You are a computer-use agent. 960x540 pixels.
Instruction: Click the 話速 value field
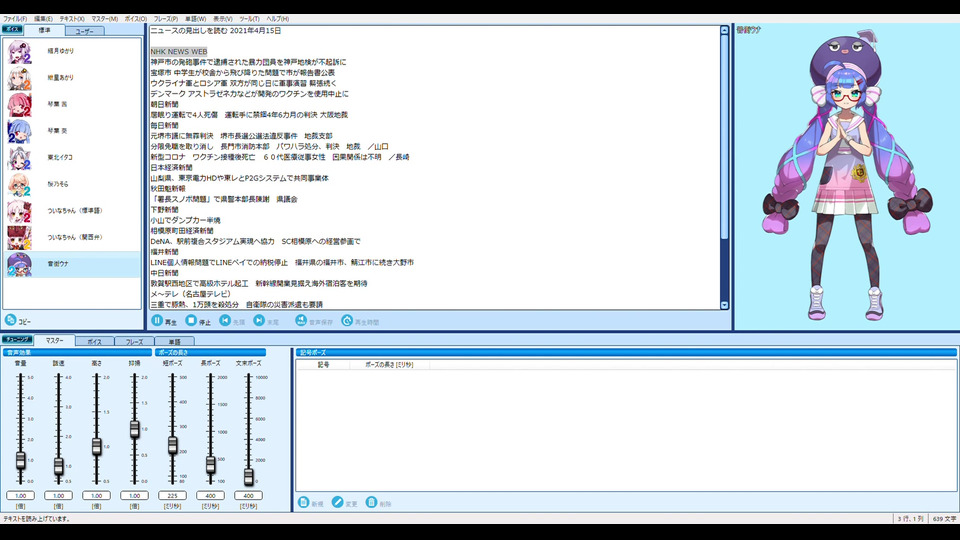point(58,495)
